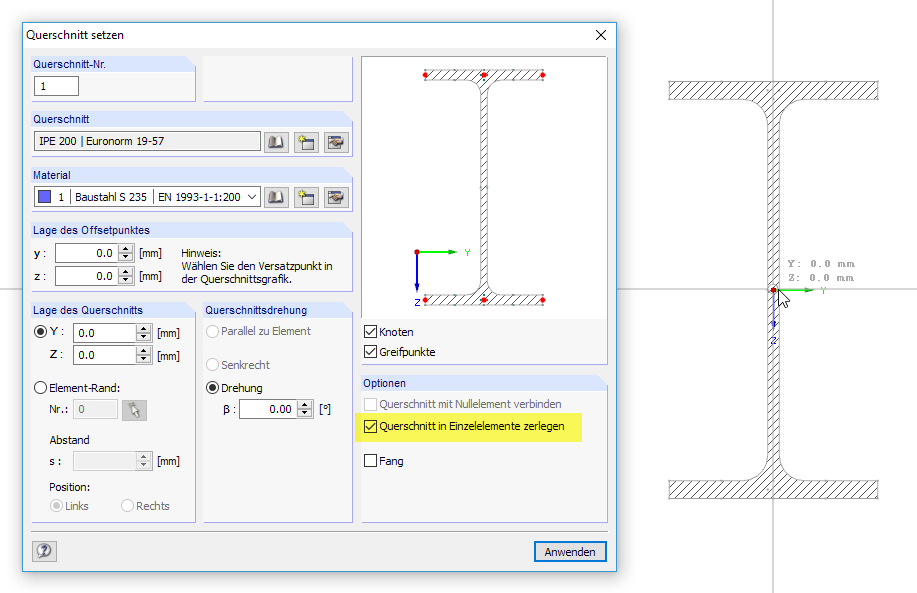Select the Drehung radio button
The height and width of the screenshot is (593, 917).
[x=212, y=388]
